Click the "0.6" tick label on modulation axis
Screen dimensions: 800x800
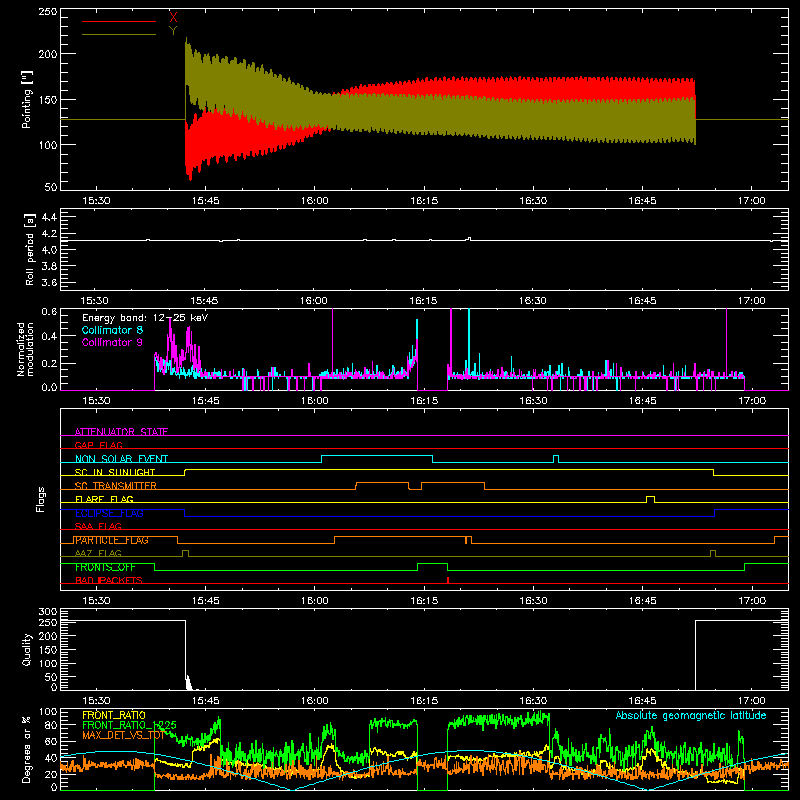tap(49, 312)
